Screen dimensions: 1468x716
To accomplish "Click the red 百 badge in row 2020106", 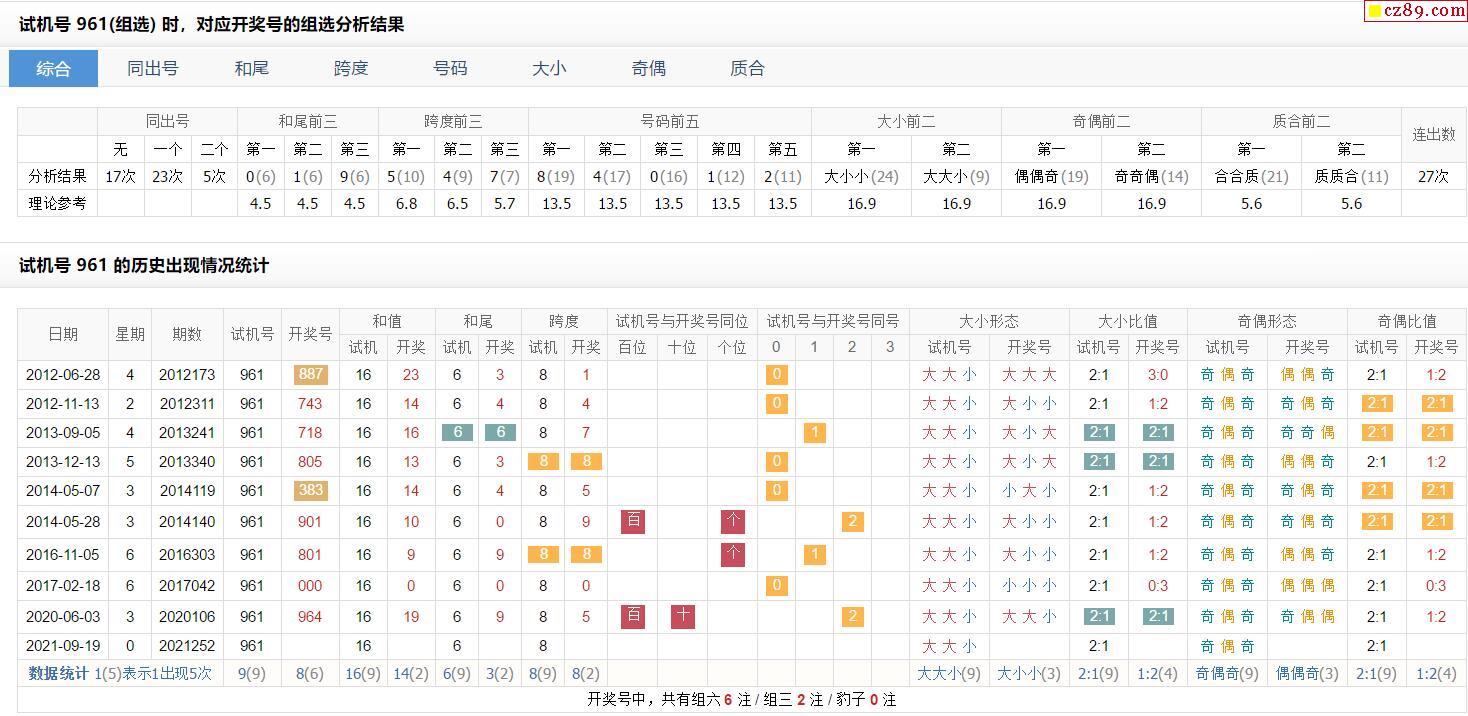I will (x=633, y=616).
